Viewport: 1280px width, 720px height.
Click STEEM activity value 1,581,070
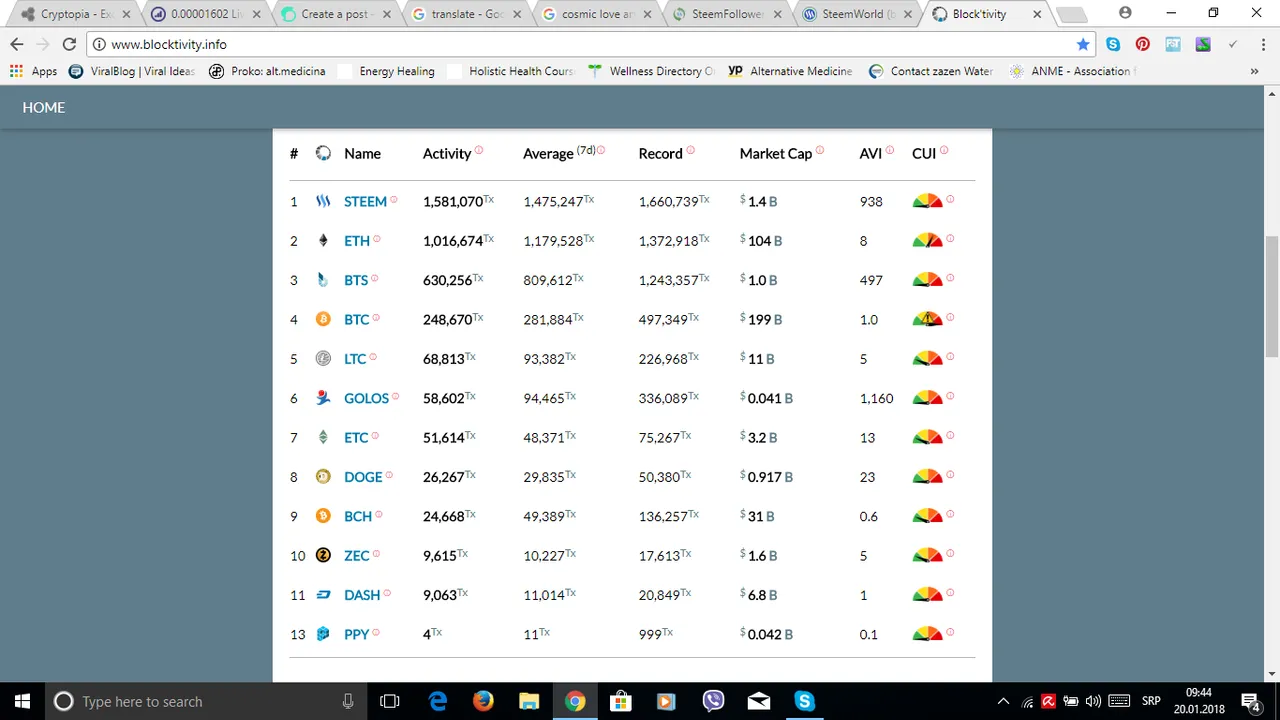point(453,202)
